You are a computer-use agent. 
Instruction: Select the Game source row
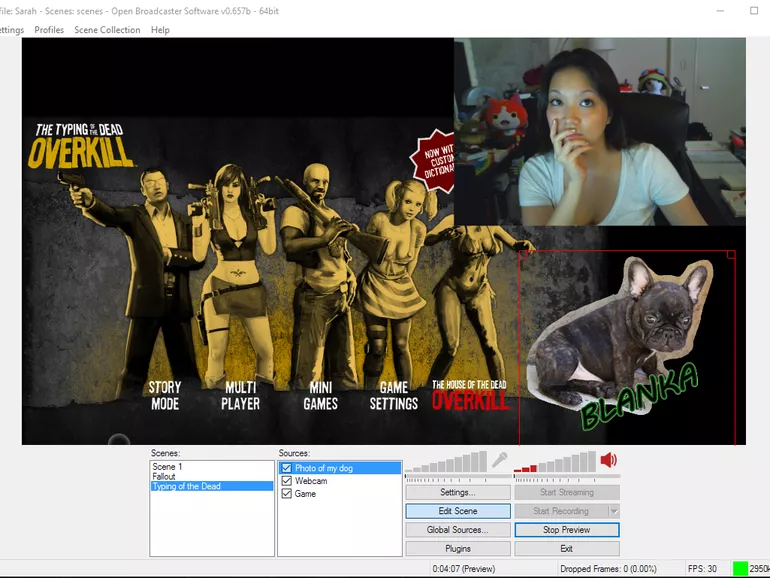tap(340, 494)
